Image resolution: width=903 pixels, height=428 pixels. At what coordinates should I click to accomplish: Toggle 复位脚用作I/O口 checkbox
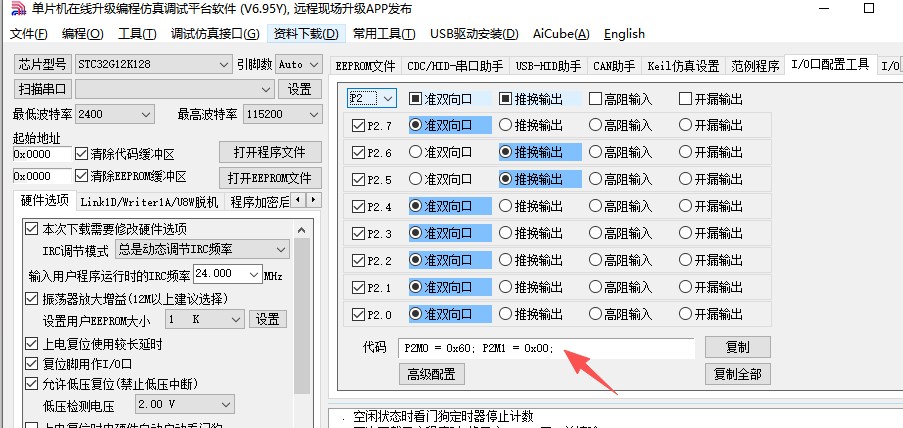(31, 364)
